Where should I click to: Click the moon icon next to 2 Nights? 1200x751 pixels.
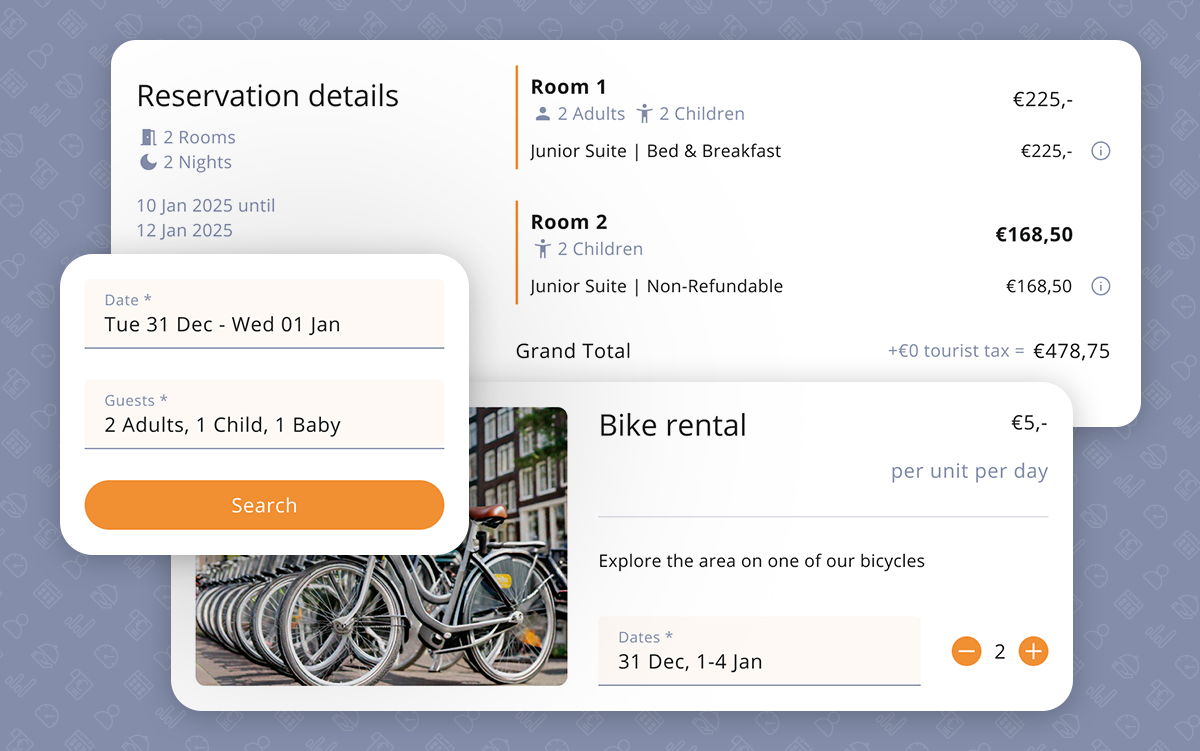pos(148,162)
